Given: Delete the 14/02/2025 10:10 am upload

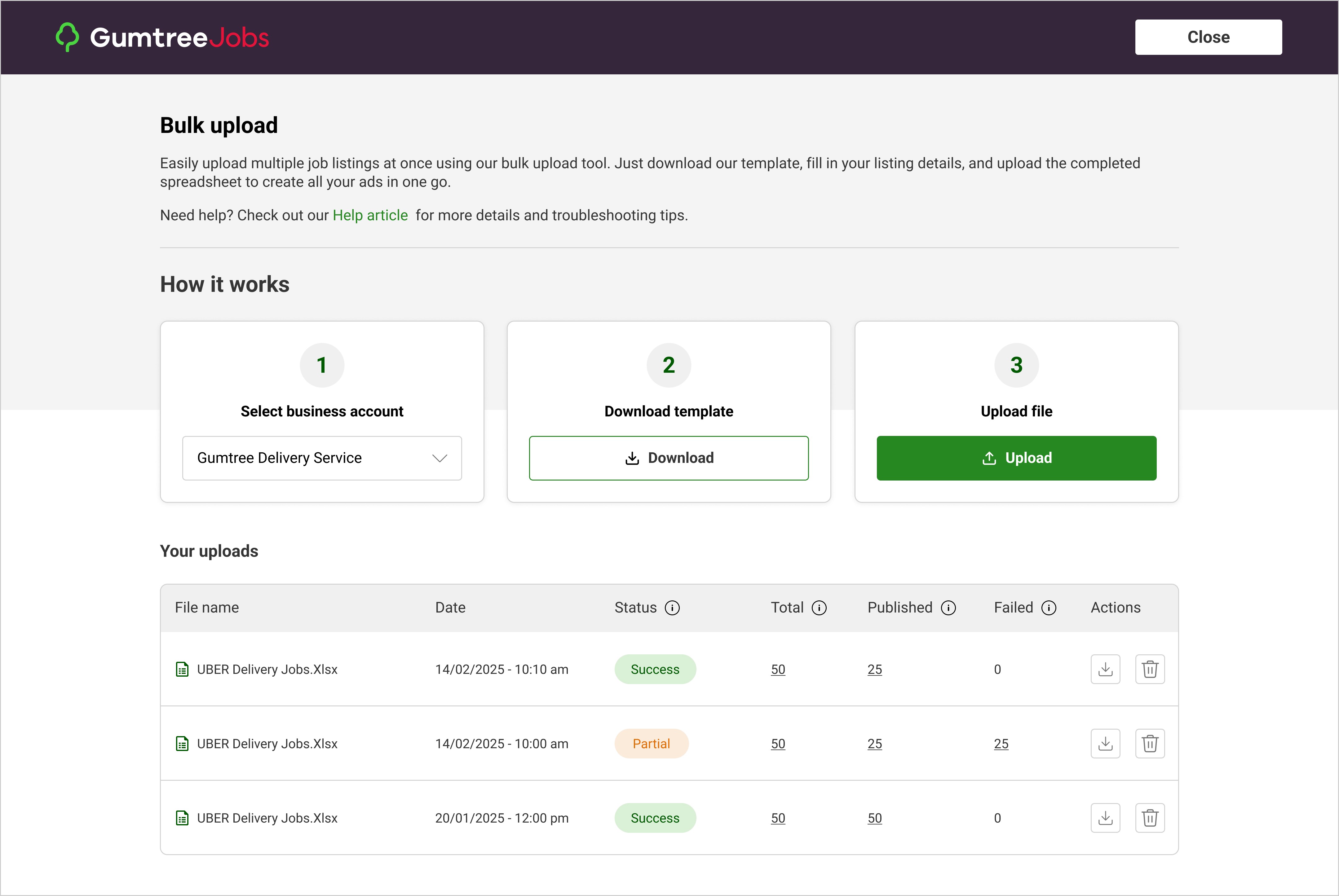Looking at the screenshot, I should (x=1150, y=669).
